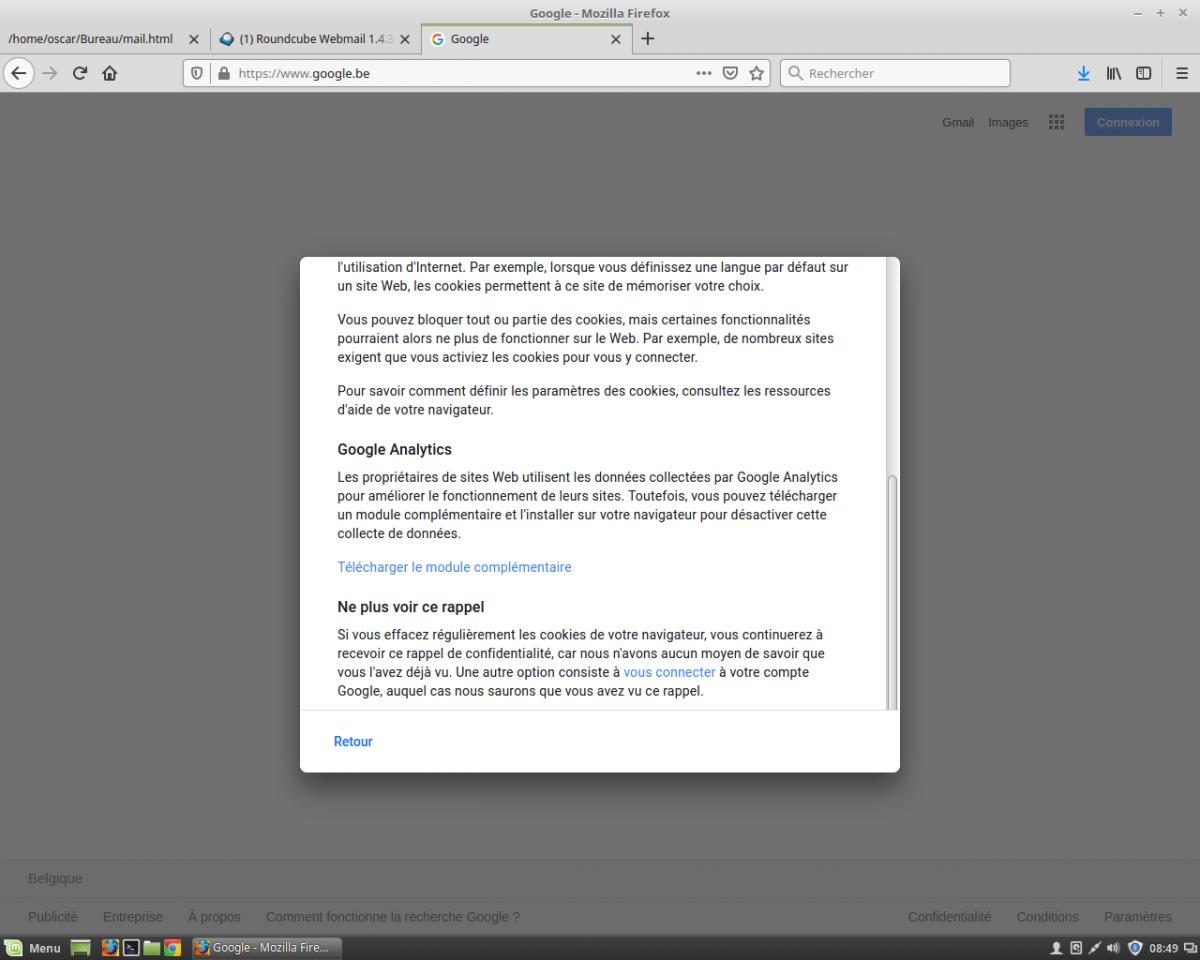
Task: Click the Belgique footer text
Action: pos(55,878)
